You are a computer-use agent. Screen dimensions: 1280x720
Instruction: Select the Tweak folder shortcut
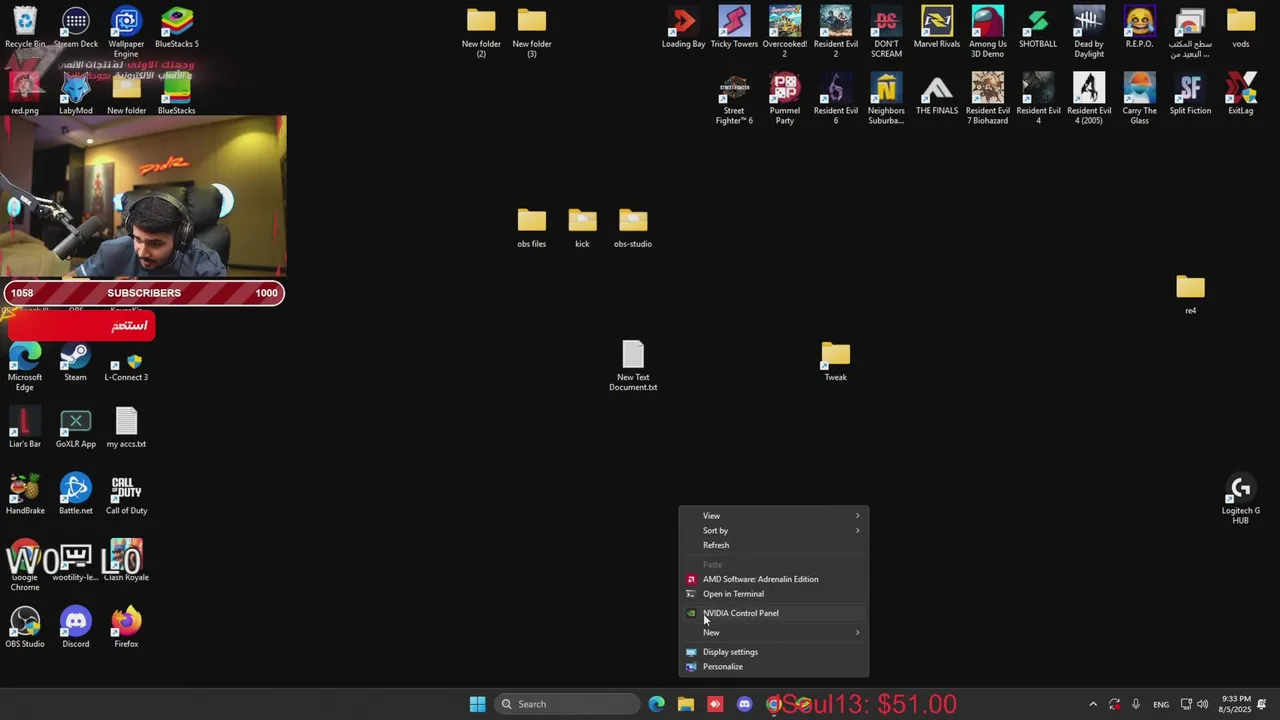coord(836,361)
